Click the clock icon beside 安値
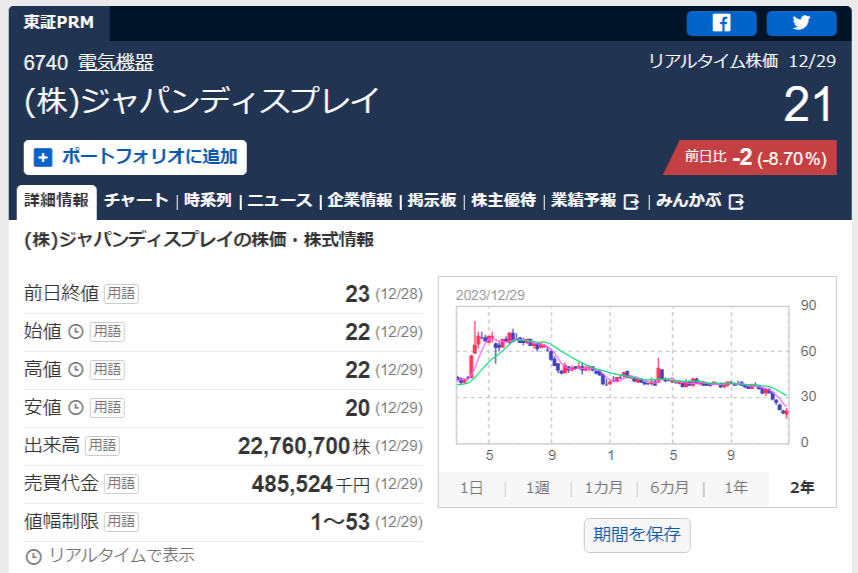The width and height of the screenshot is (858, 573). click(x=75, y=408)
